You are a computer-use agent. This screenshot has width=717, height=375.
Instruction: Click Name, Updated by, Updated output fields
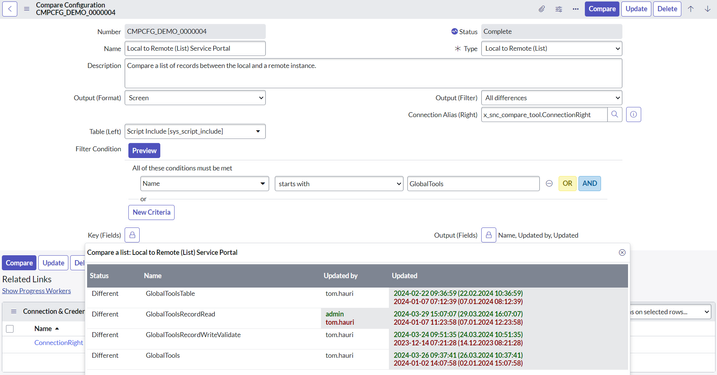click(538, 235)
